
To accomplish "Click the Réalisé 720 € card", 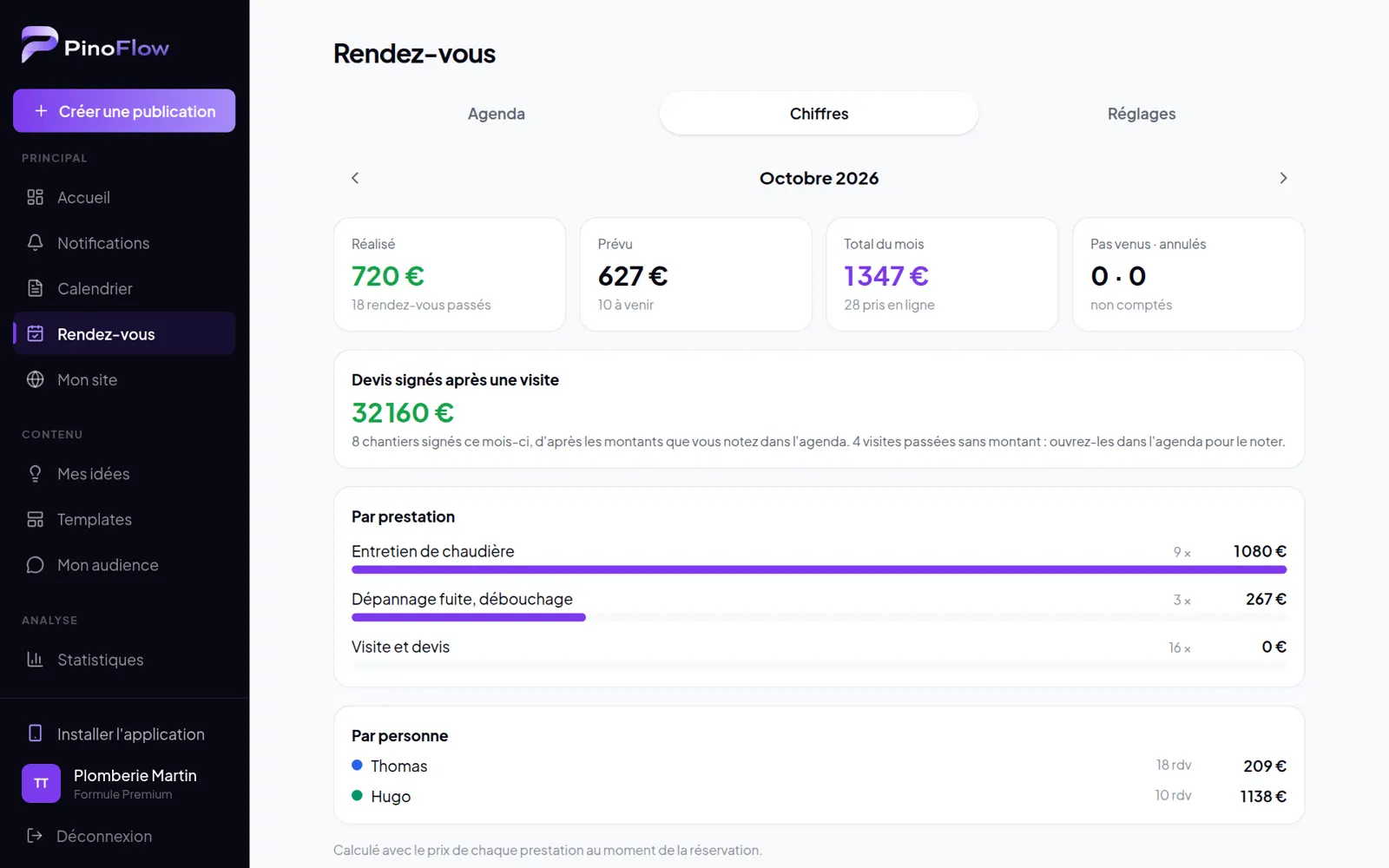I will (x=450, y=274).
